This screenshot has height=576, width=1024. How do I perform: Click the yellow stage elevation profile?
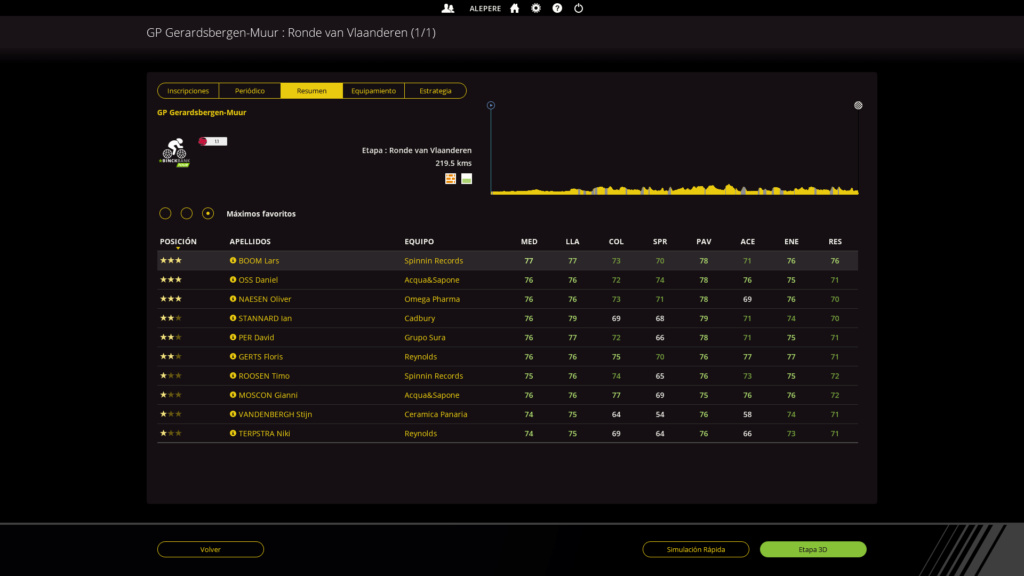675,189
